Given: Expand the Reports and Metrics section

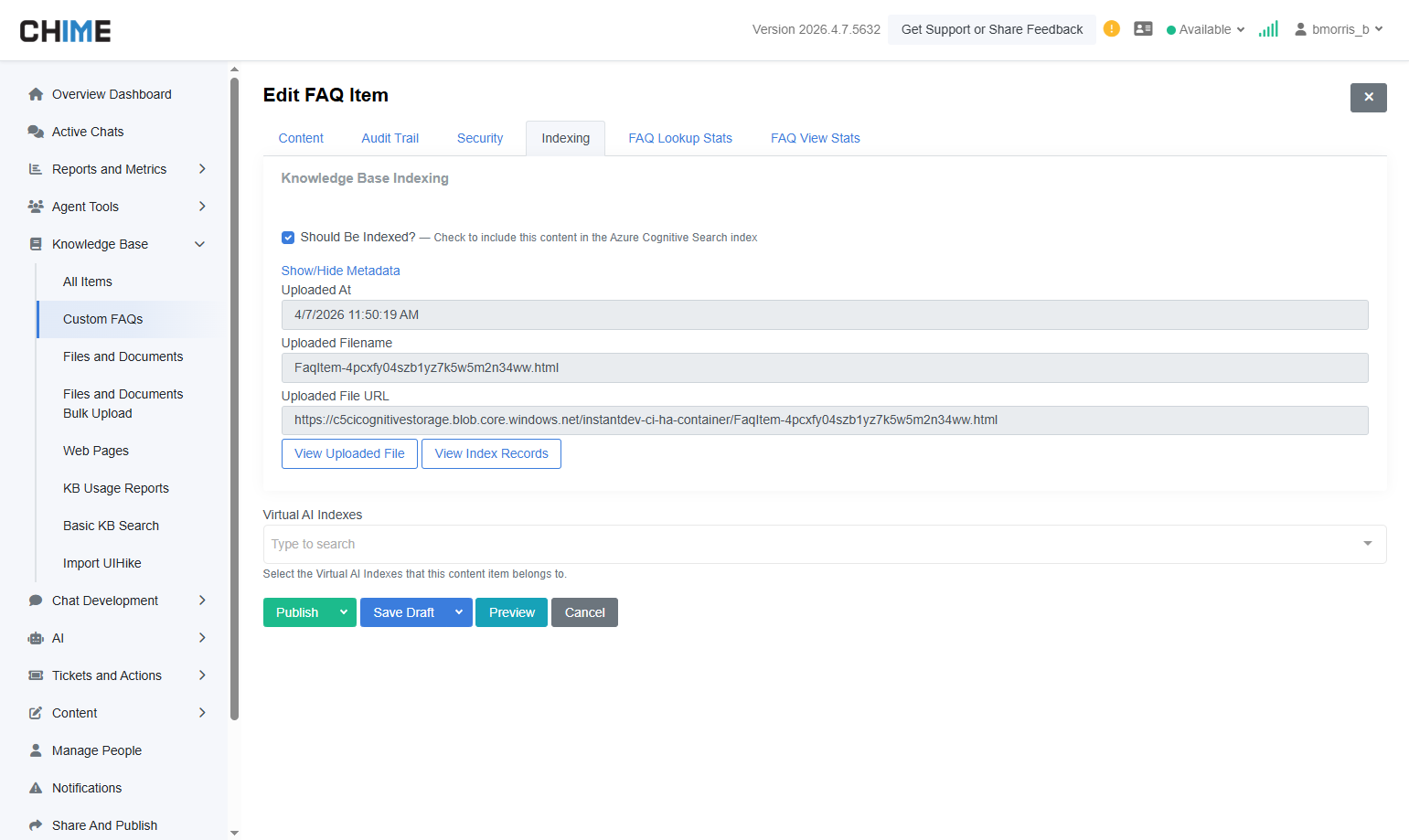Looking at the screenshot, I should click(x=201, y=168).
